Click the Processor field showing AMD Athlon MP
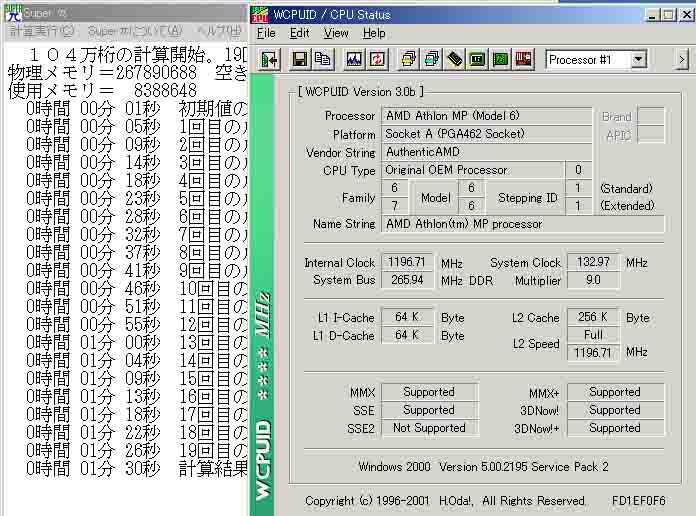The height and width of the screenshot is (516, 696). 486,116
